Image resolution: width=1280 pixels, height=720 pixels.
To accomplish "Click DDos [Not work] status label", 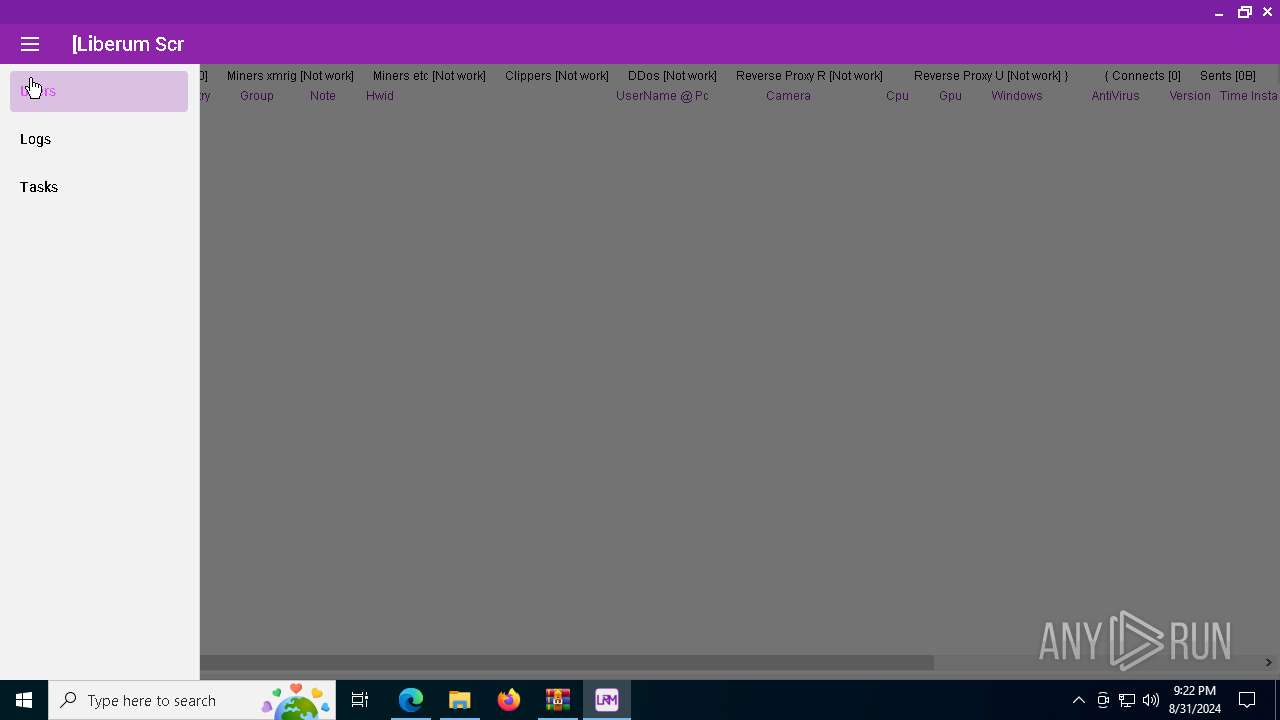I will (x=672, y=76).
